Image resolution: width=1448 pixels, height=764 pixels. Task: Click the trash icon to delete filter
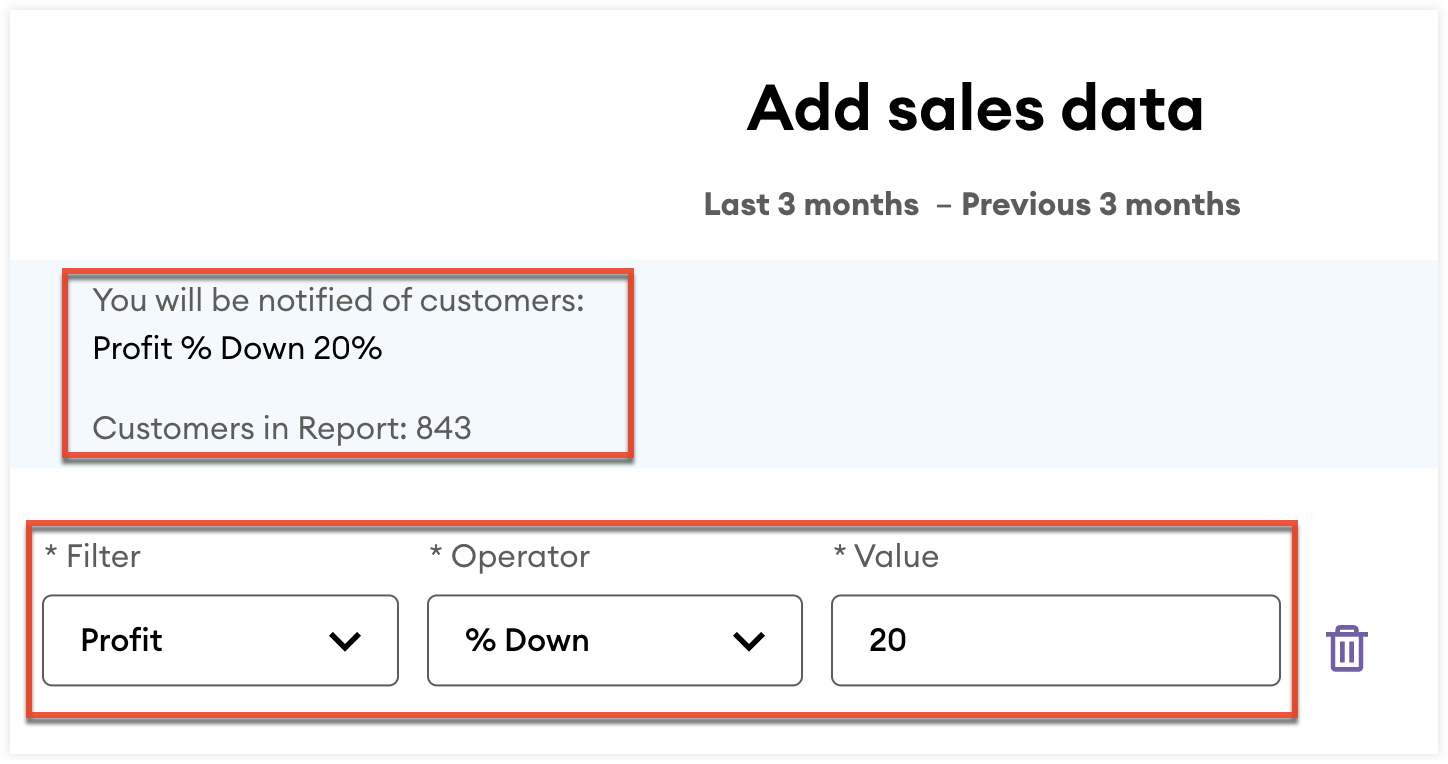click(x=1346, y=648)
